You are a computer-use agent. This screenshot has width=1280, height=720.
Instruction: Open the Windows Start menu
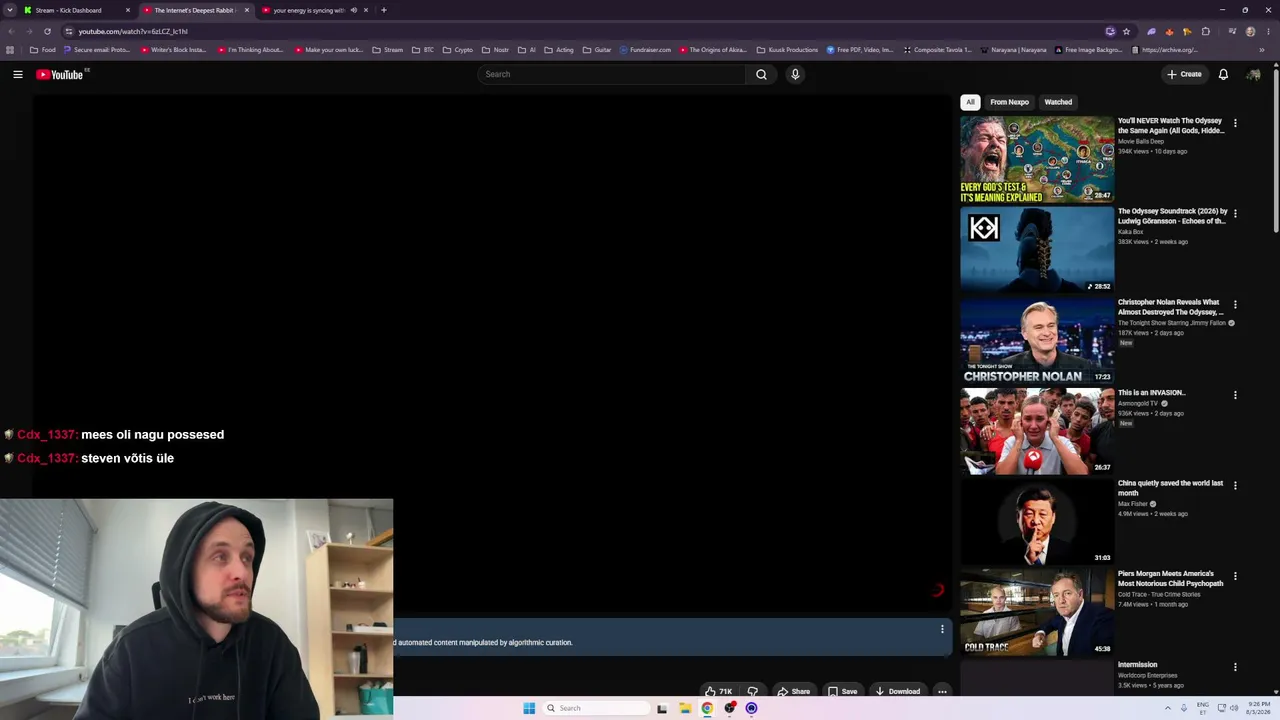529,708
